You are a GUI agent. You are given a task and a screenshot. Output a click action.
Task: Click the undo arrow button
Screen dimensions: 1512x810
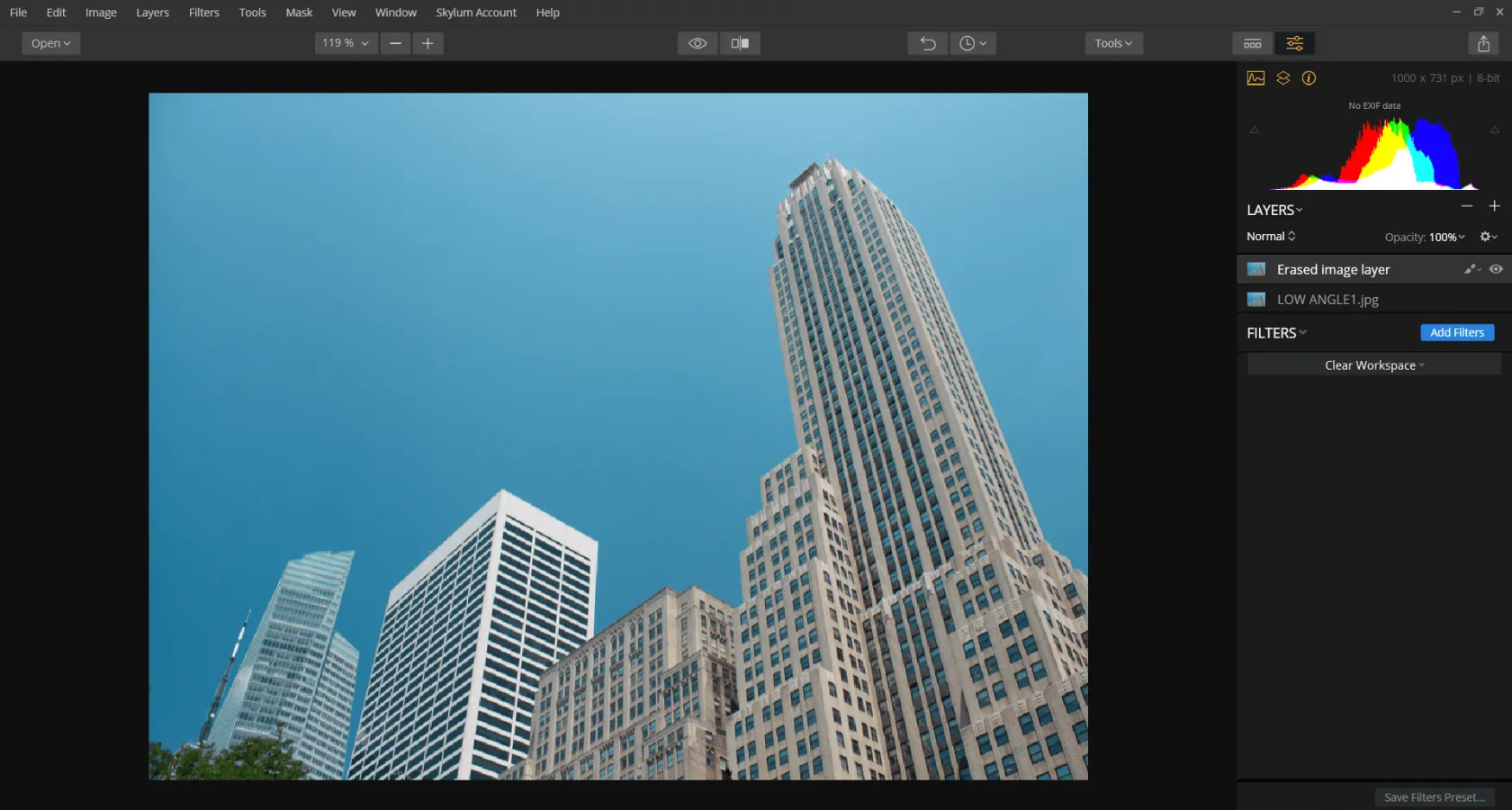tap(927, 43)
